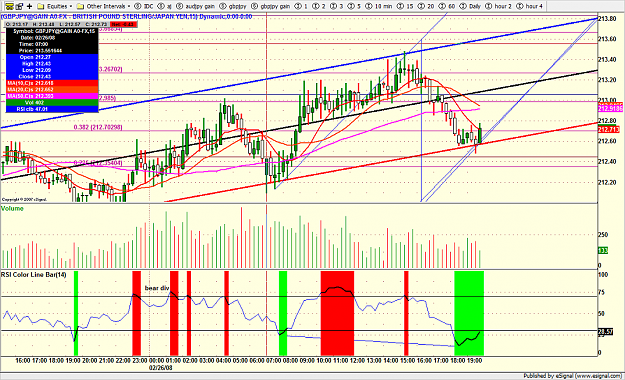
Task: Click the 02/26/08 date on time axis
Action: click(160, 367)
